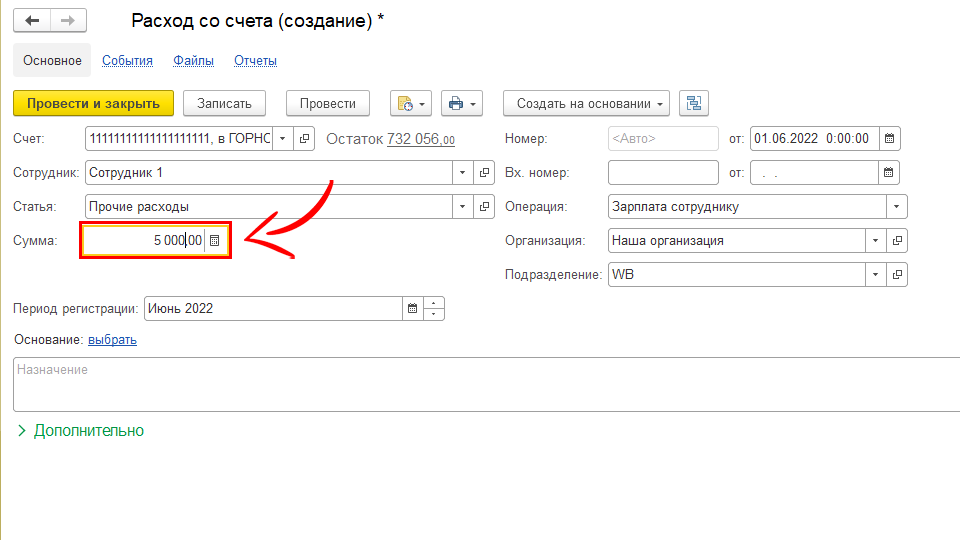The height and width of the screenshot is (540, 960).
Task: Click the Период регистрации stepper arrows
Action: pos(434,309)
